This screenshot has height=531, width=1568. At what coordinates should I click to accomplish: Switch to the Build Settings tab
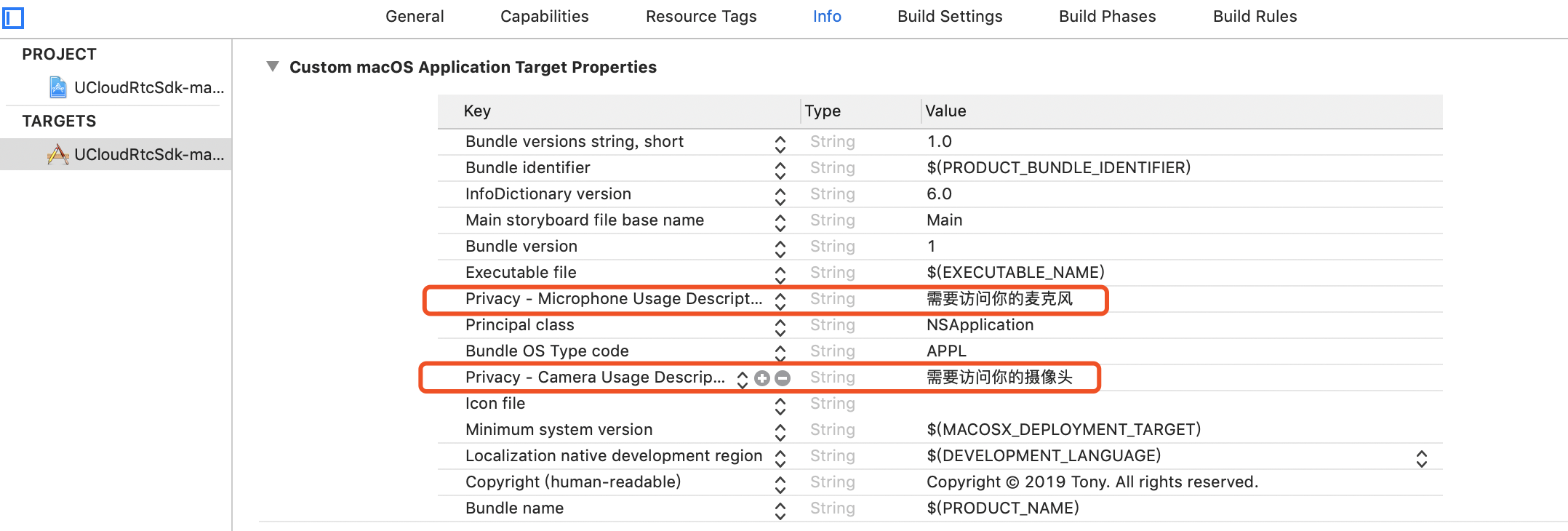[x=949, y=17]
